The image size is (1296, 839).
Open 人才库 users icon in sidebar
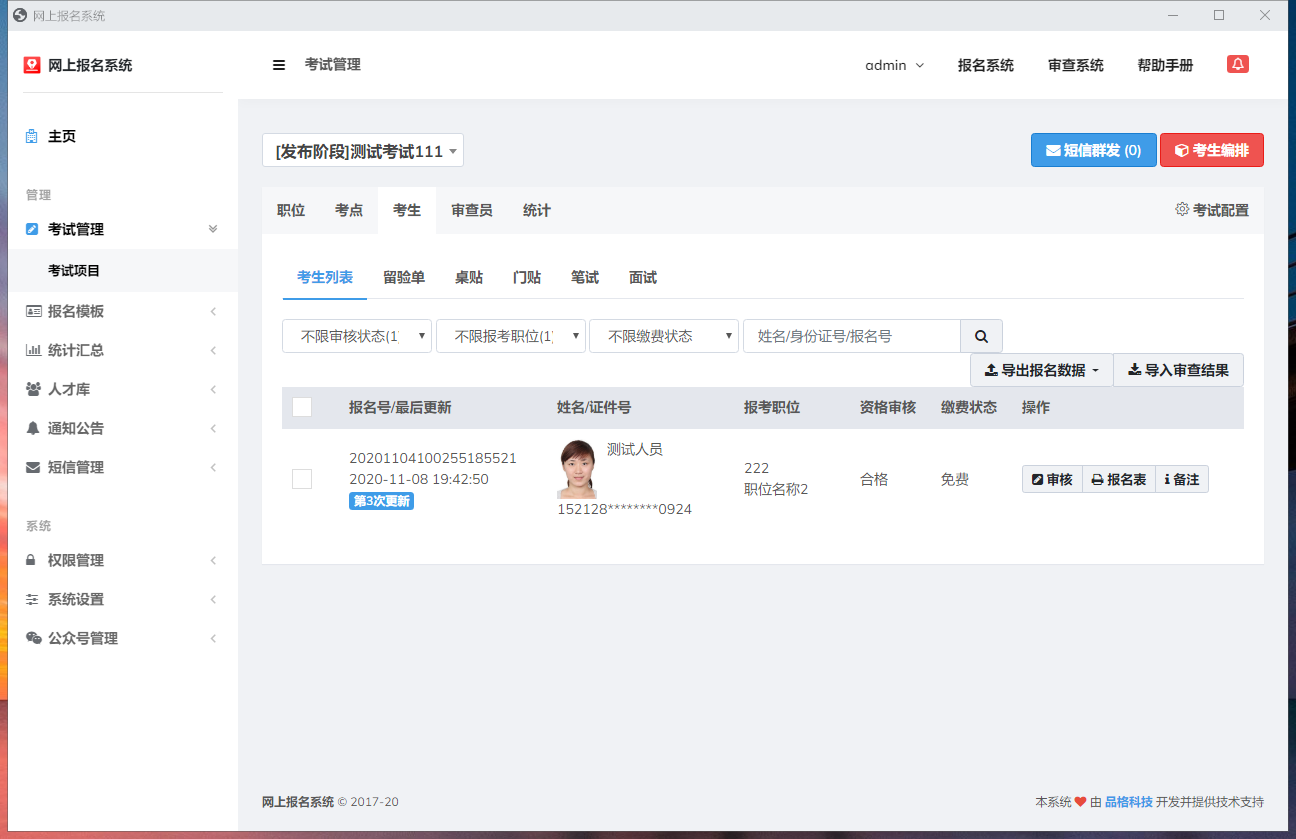point(33,389)
